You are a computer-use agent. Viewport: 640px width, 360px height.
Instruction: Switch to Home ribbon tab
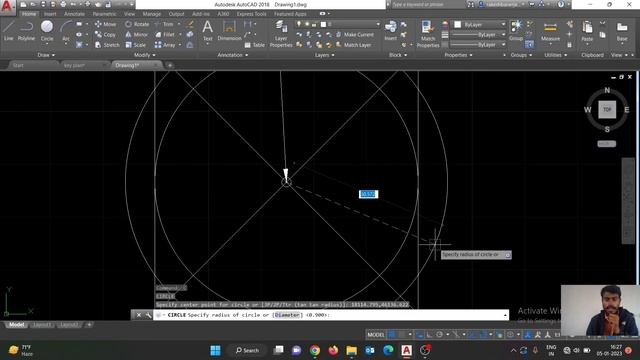[29, 14]
